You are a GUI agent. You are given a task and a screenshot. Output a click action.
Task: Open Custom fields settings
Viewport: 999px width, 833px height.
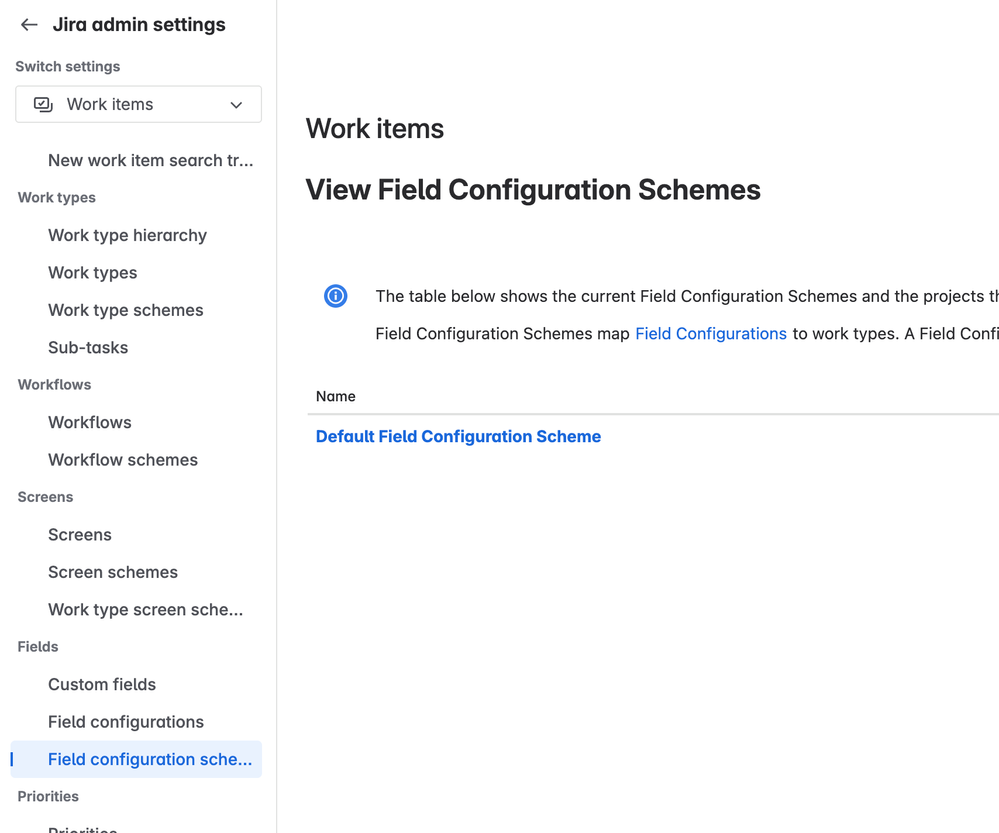(102, 685)
